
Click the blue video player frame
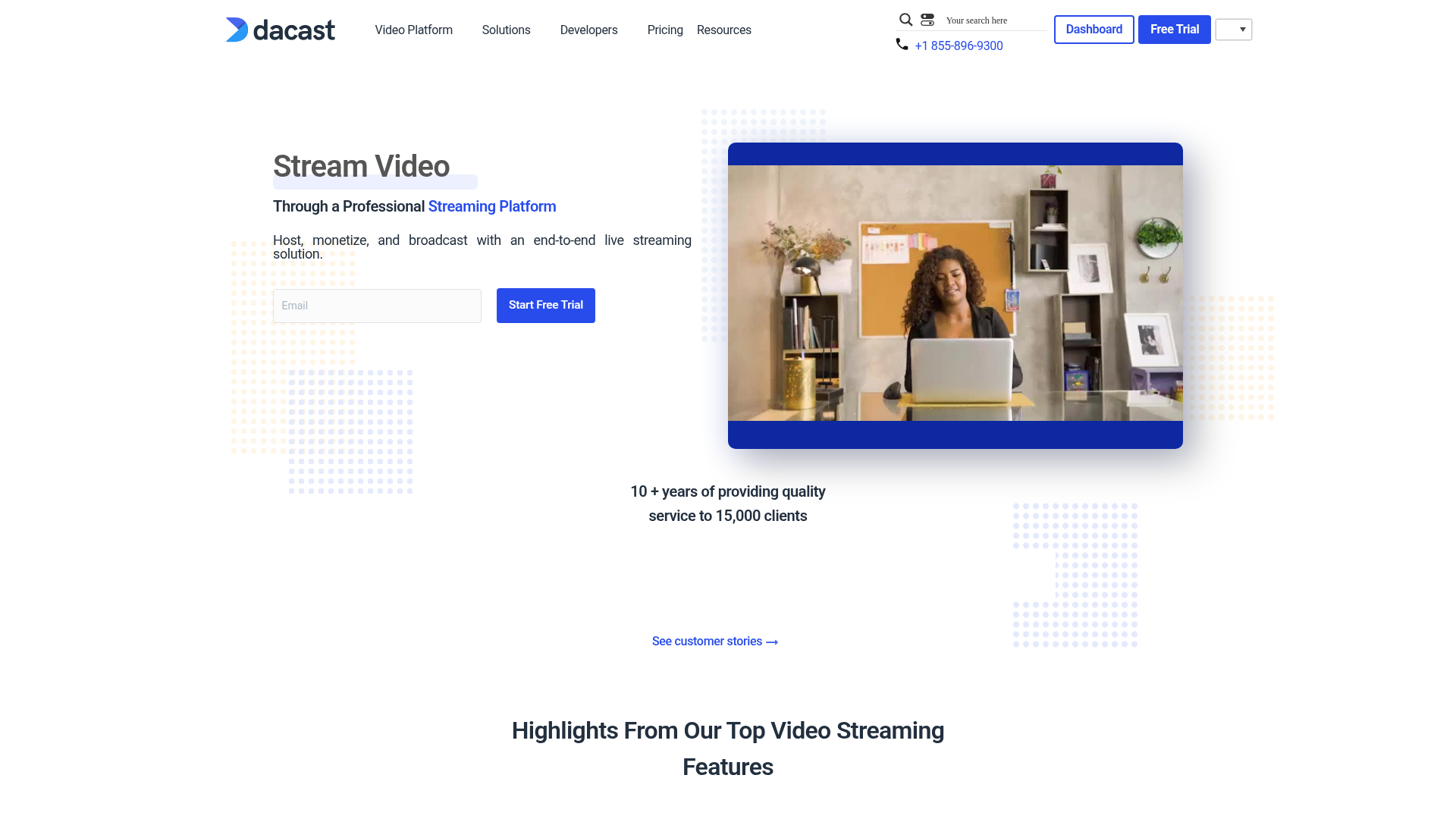pos(955,153)
